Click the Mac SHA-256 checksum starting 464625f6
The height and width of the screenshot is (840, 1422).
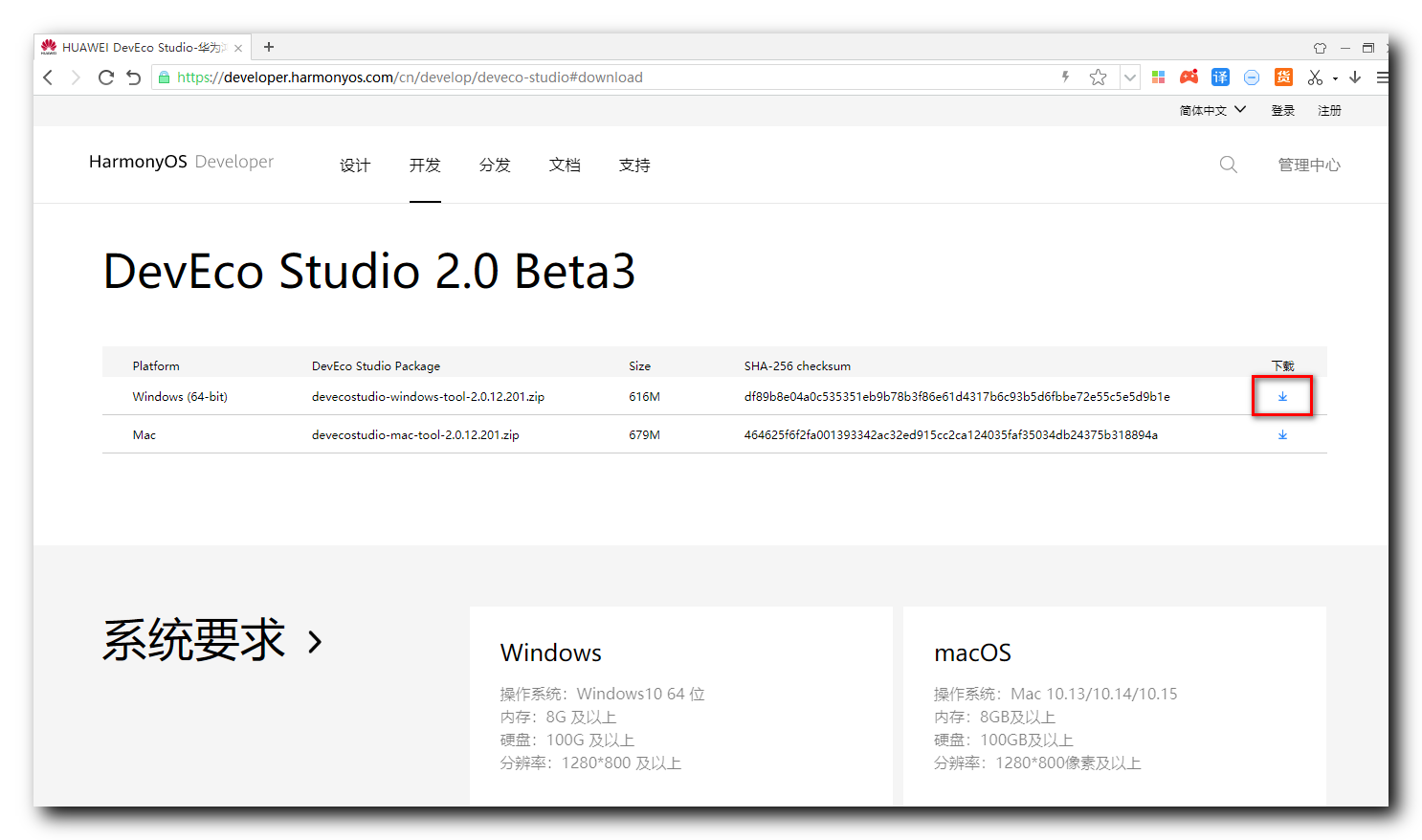[x=951, y=434]
